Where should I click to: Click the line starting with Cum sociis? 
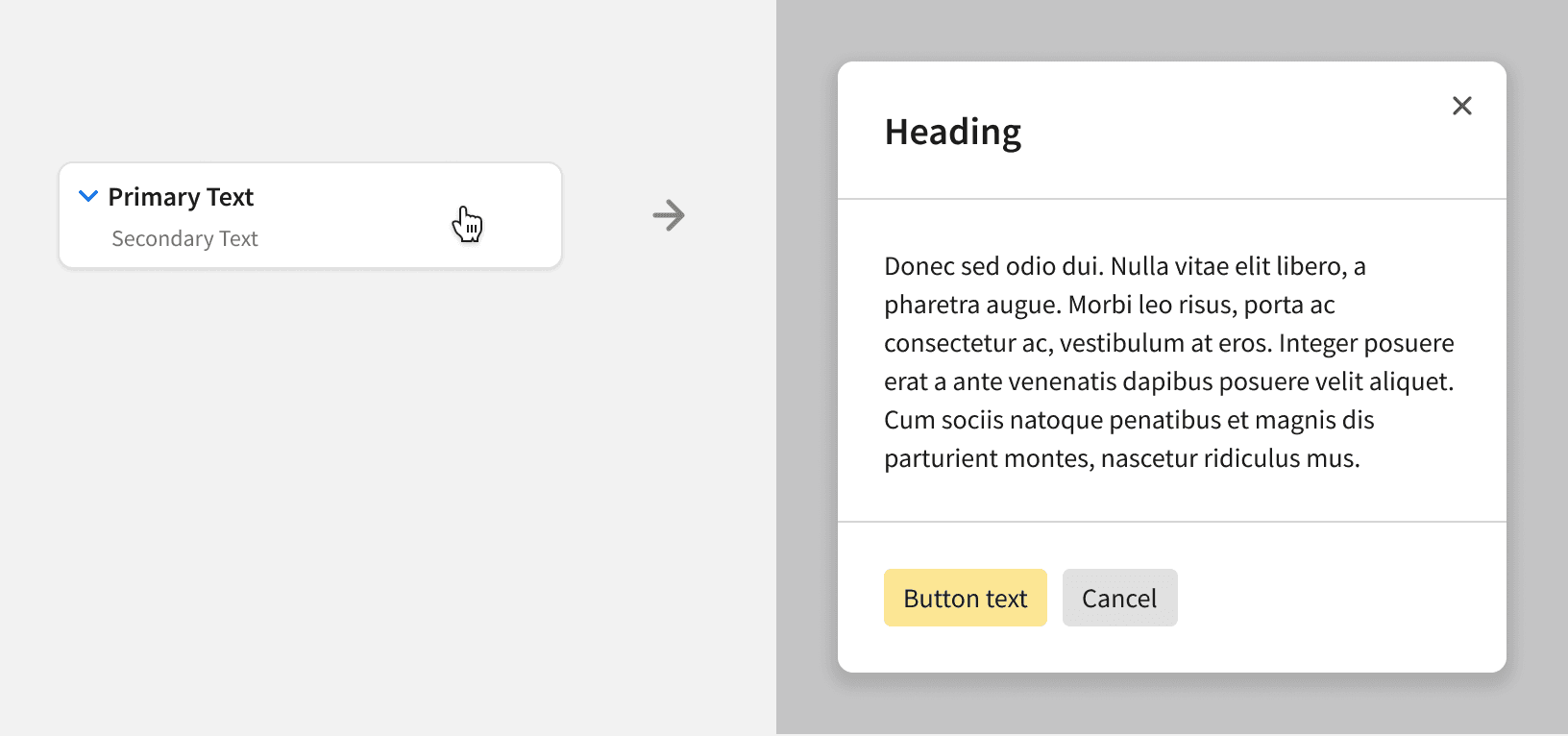[1129, 420]
